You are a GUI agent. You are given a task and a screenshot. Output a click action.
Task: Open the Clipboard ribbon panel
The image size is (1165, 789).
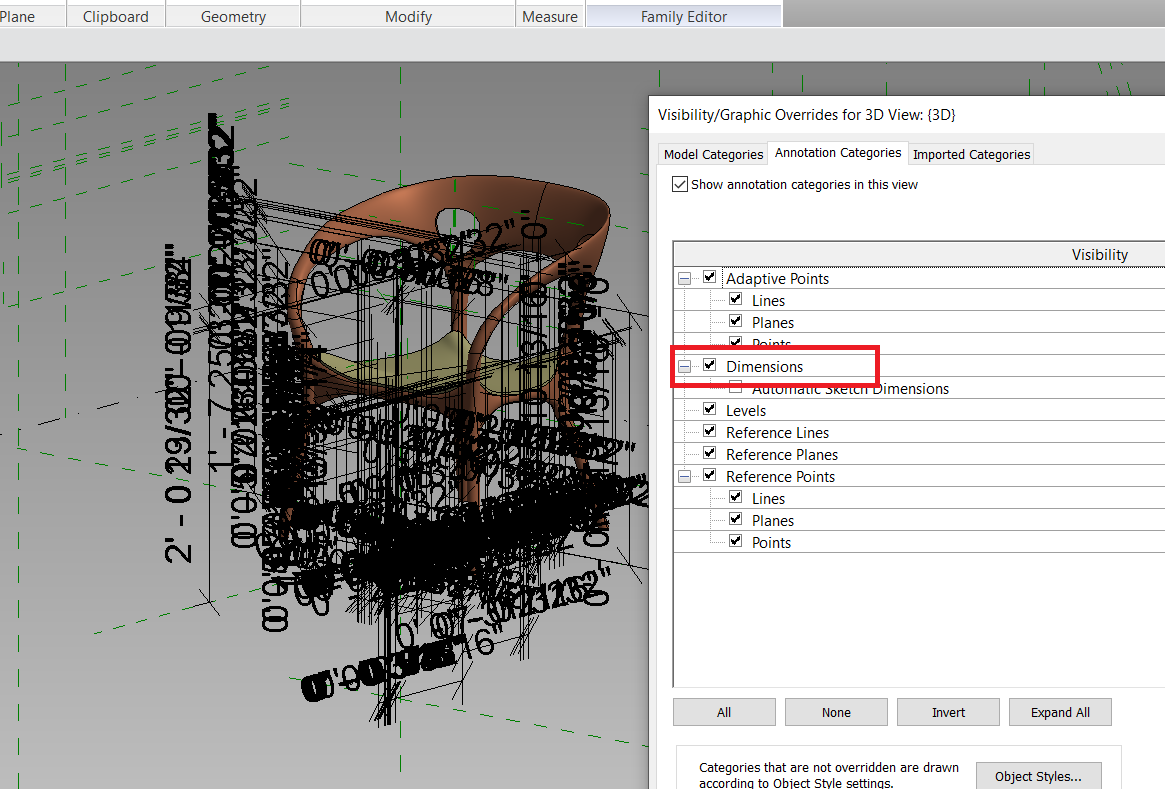[x=116, y=16]
